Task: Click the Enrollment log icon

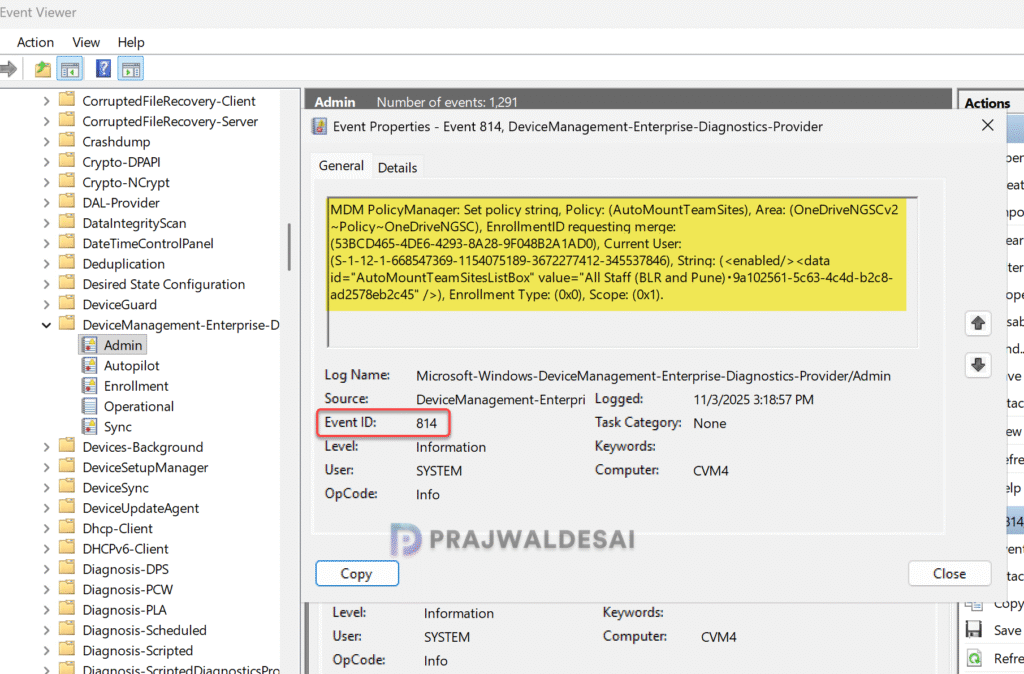Action: point(89,385)
